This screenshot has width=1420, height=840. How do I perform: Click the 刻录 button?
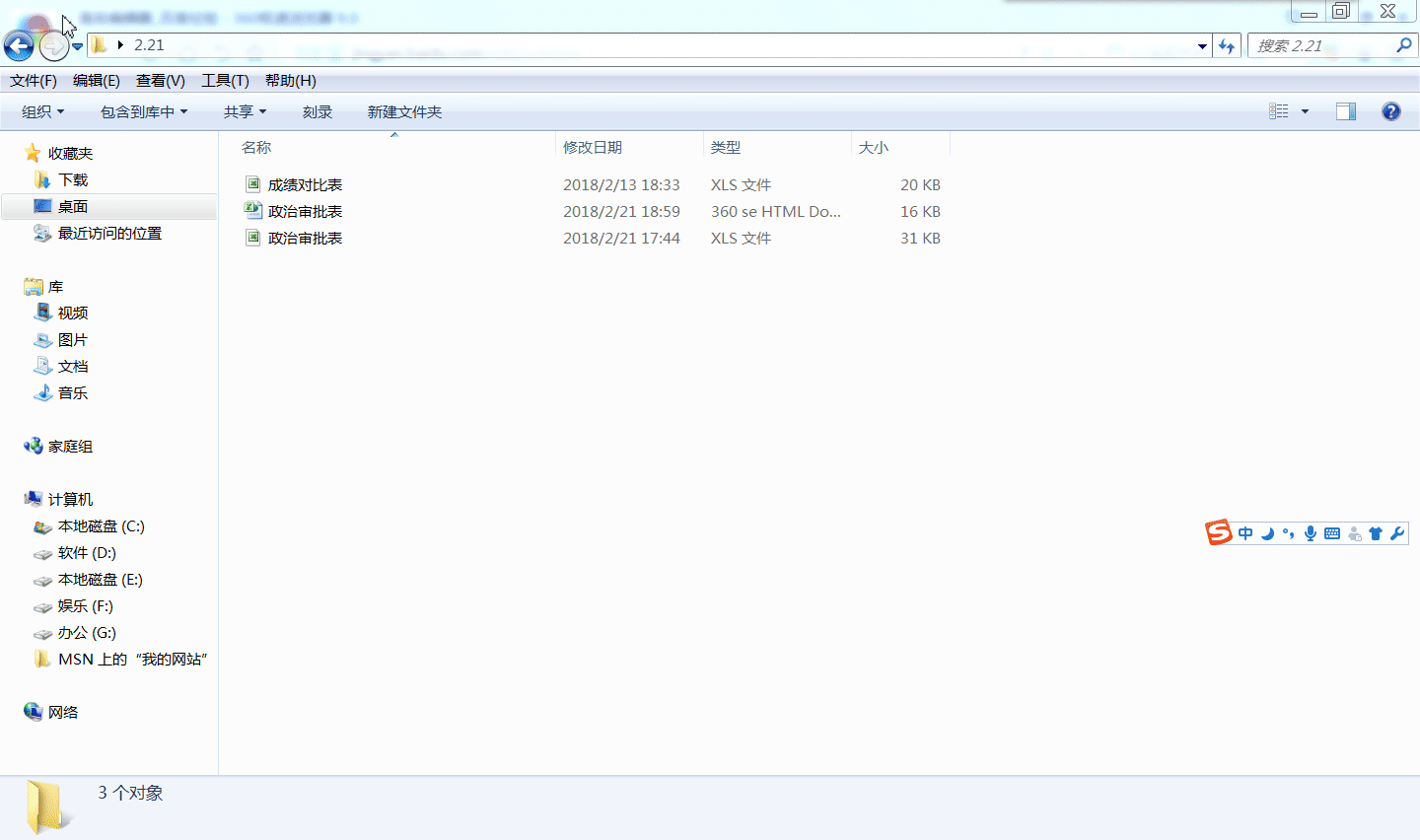318,112
